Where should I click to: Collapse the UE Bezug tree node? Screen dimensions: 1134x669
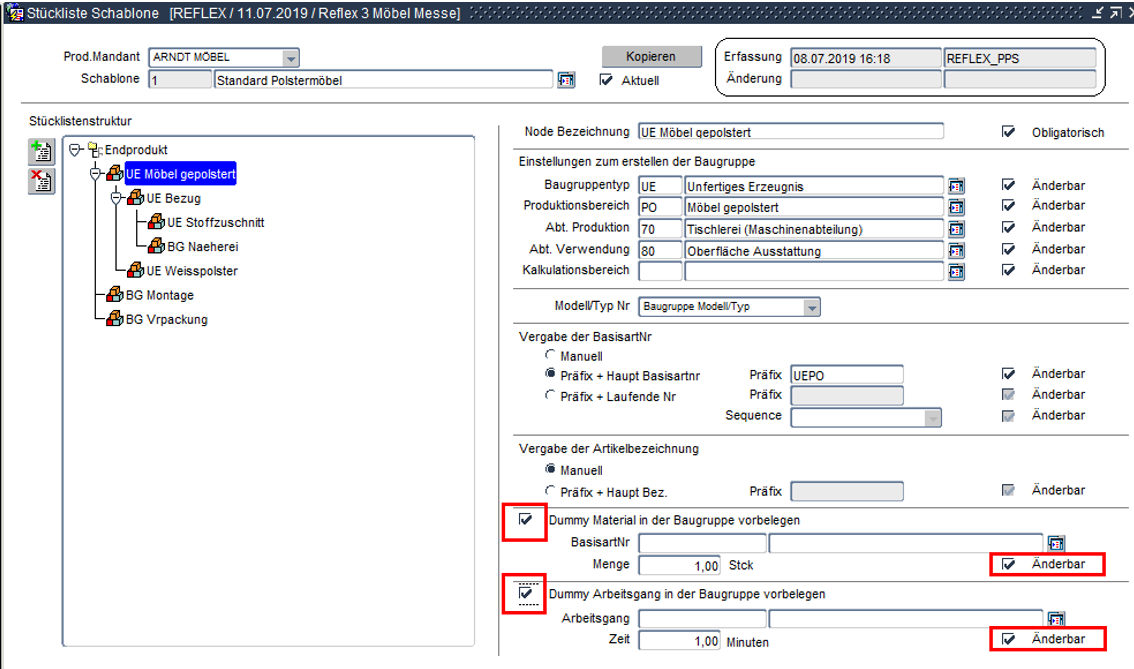click(x=116, y=198)
